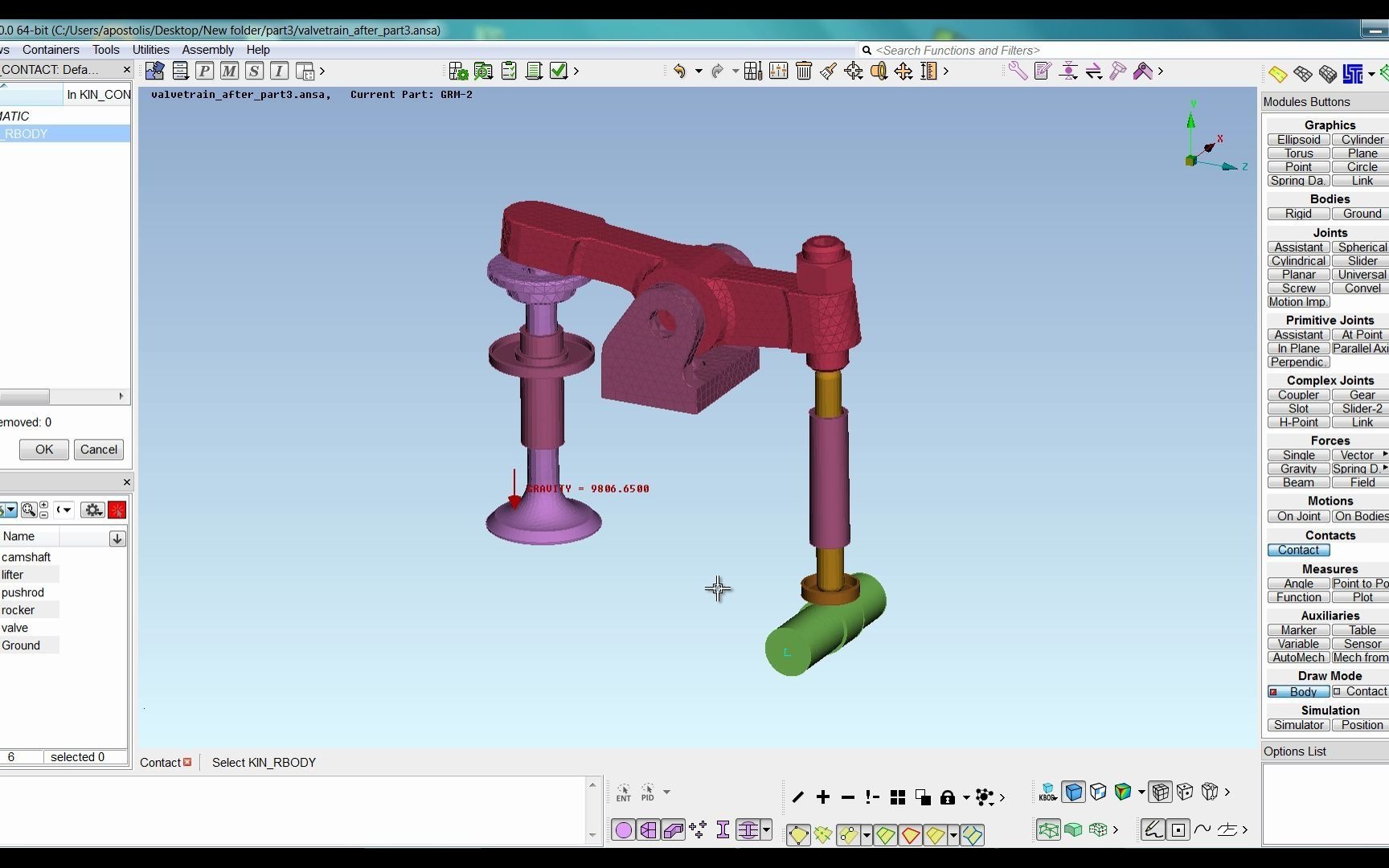Open the Name column sort dropdown
The image size is (1389, 868).
click(x=117, y=538)
